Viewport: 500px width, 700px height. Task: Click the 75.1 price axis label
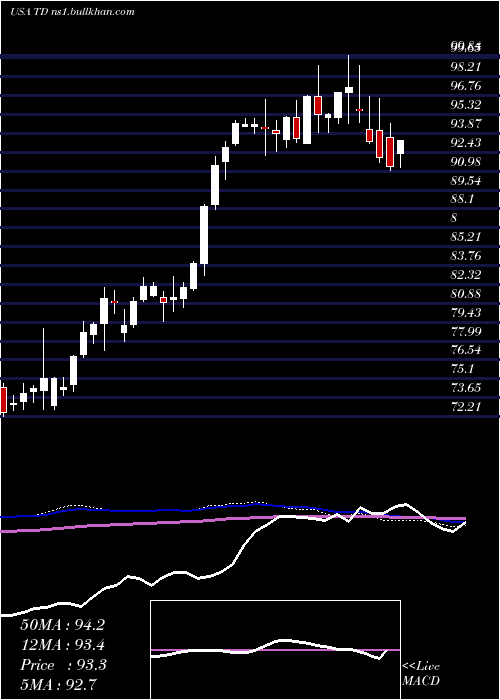click(462, 369)
